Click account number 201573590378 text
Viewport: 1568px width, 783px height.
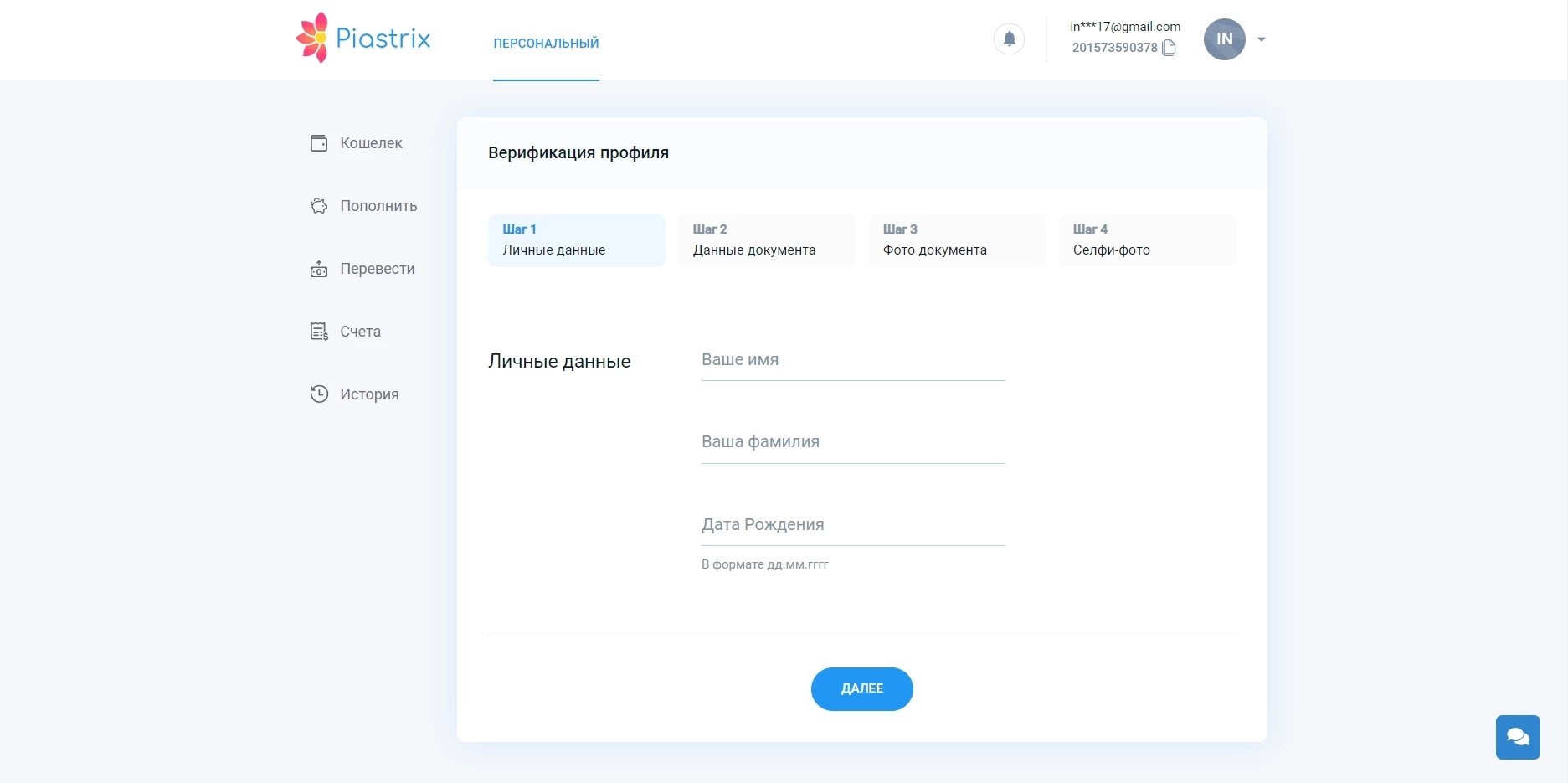[1114, 48]
